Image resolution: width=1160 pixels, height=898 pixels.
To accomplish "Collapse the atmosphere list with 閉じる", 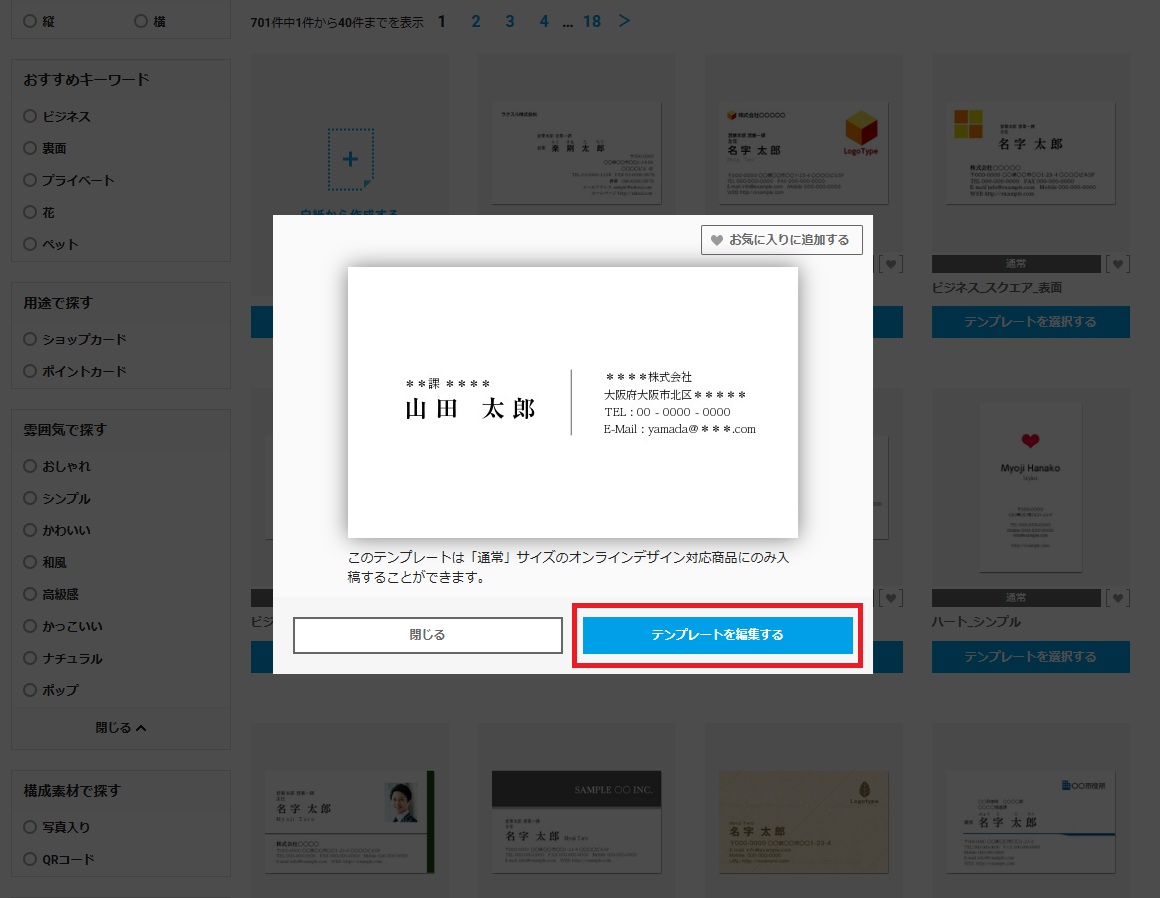I will [x=121, y=728].
